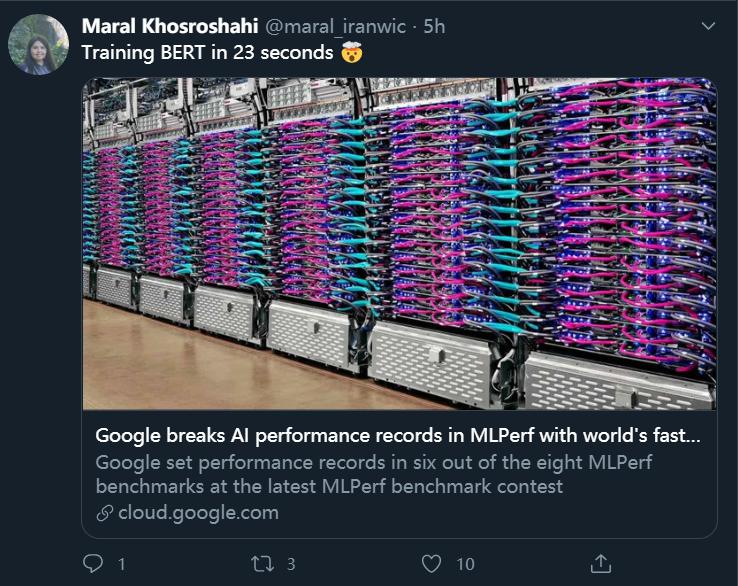738x586 pixels.
Task: Expand the tweet options chevron
Action: 707,27
